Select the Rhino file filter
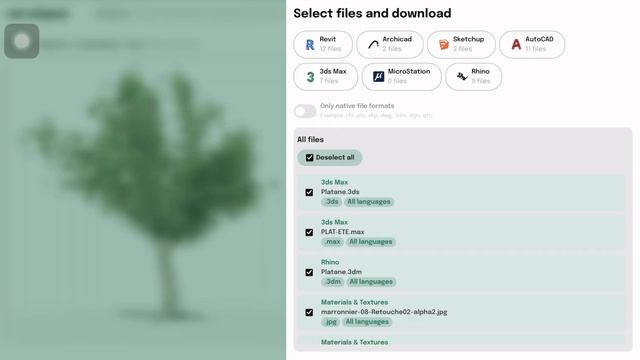Viewport: 640px width, 360px height. pyautogui.click(x=473, y=77)
